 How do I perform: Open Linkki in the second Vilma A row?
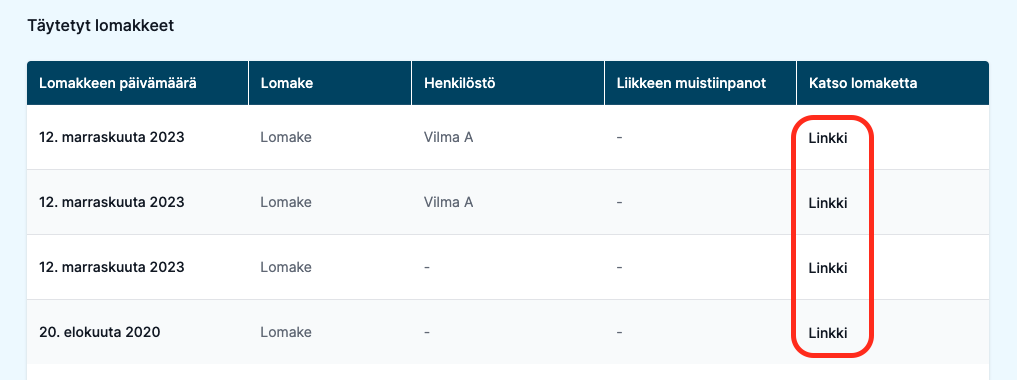coord(828,203)
